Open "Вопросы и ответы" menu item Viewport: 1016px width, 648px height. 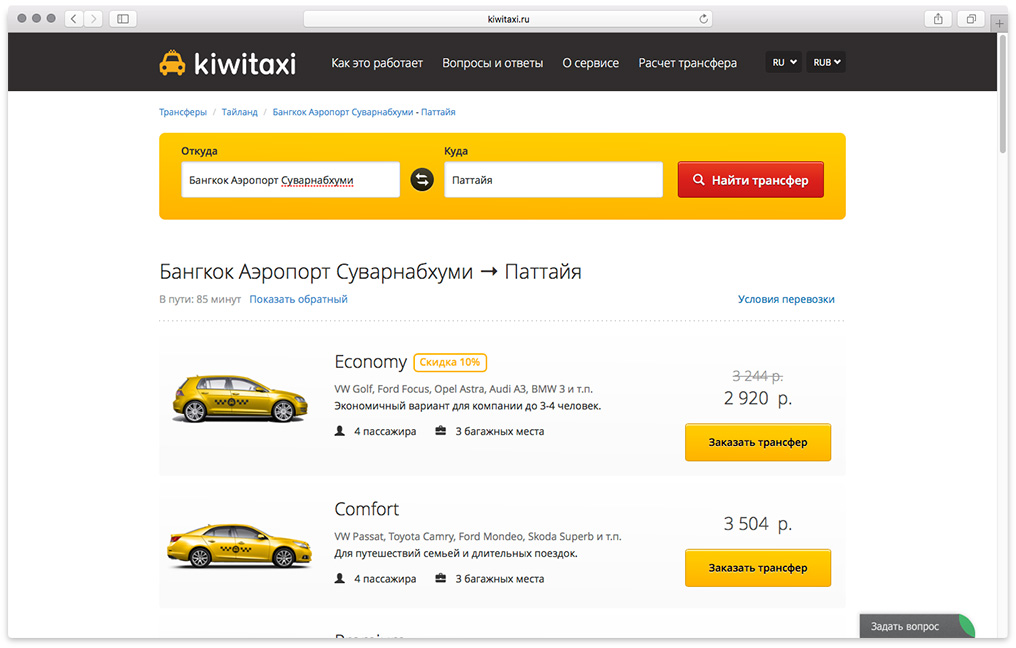click(x=492, y=63)
